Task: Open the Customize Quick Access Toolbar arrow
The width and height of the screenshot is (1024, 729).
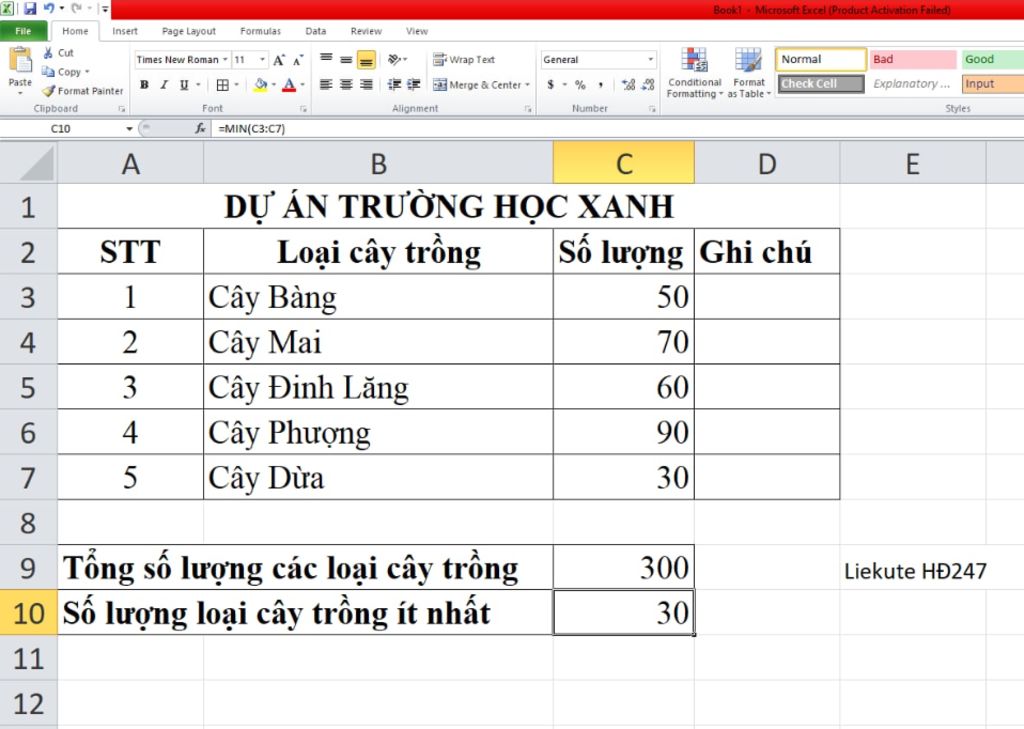Action: [x=105, y=9]
